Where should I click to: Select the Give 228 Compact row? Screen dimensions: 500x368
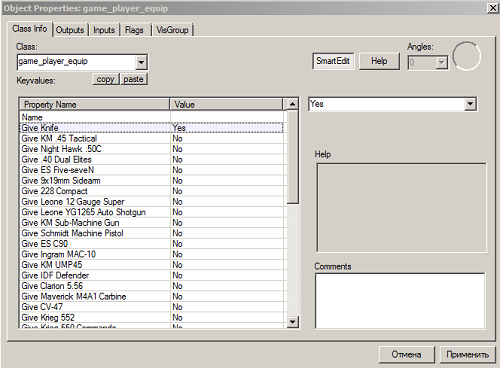(x=152, y=191)
